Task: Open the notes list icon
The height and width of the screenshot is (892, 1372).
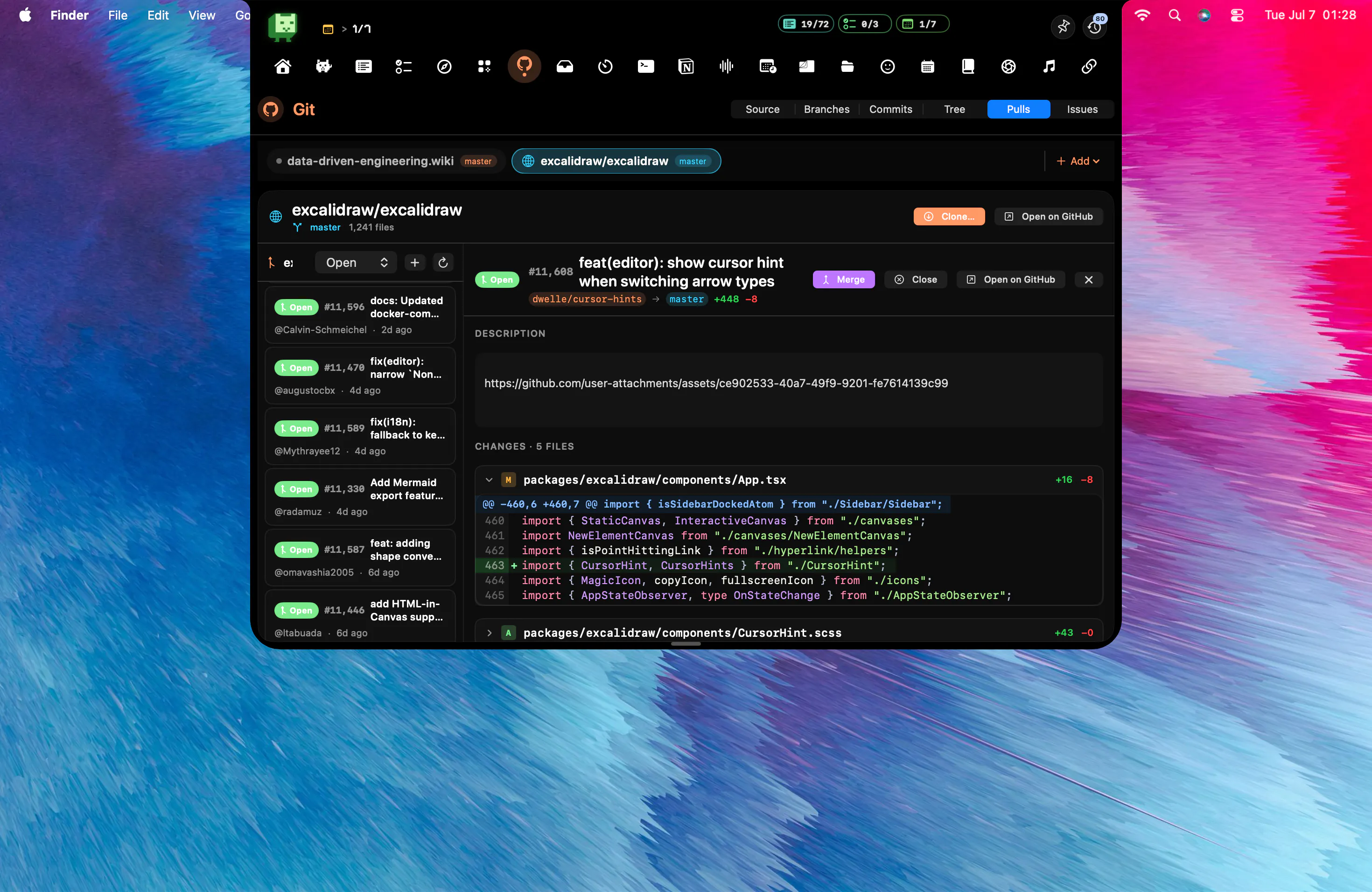Action: (x=364, y=66)
